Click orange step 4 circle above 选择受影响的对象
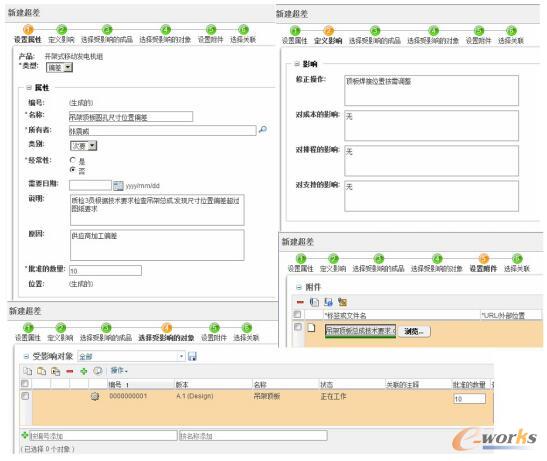The height and width of the screenshot is (461, 547). tap(167, 327)
